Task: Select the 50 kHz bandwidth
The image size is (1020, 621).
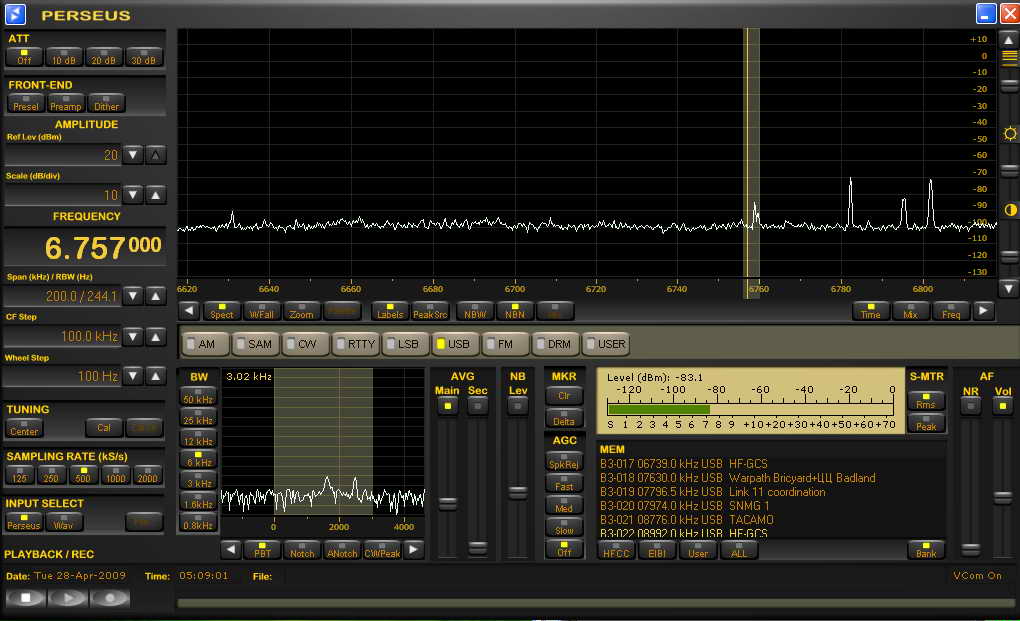Action: click(198, 397)
